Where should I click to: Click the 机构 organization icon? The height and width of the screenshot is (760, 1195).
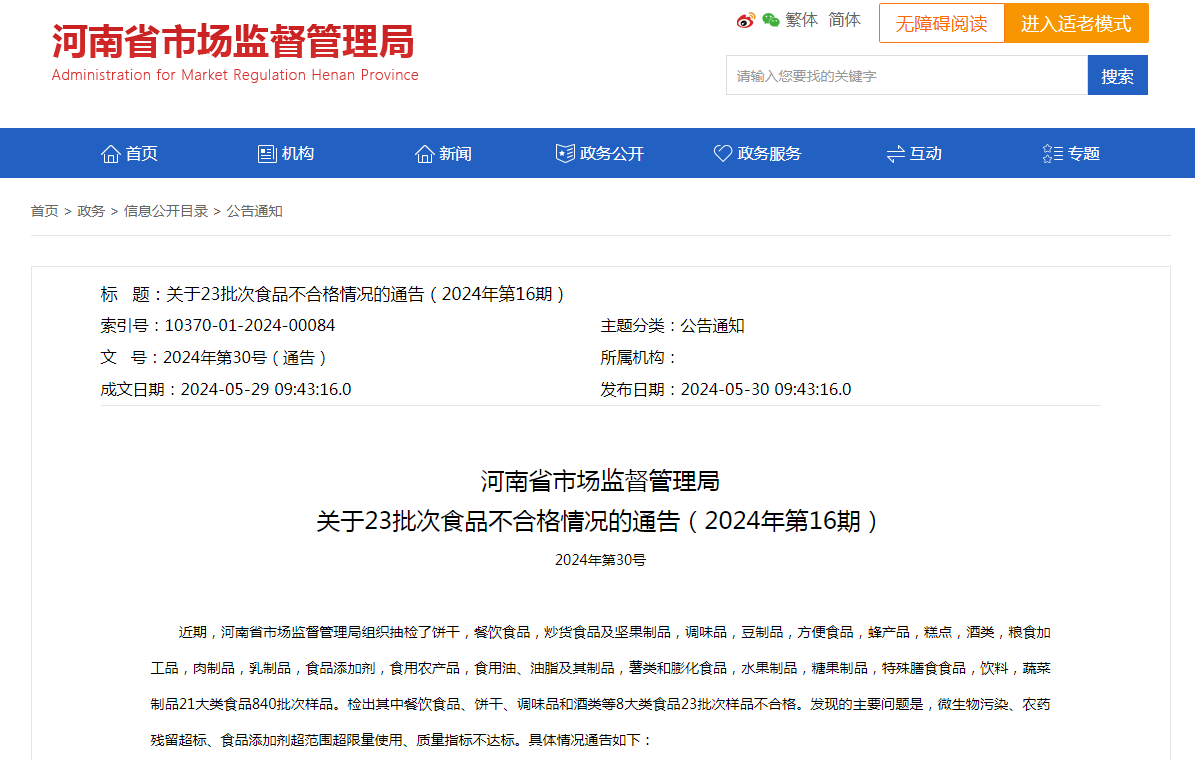[266, 152]
